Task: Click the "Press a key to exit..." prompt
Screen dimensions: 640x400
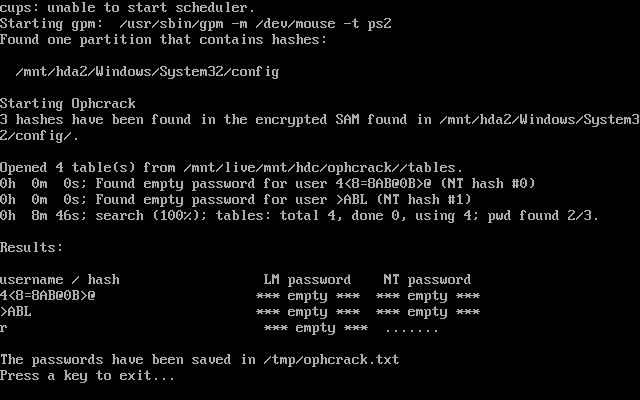Action: [x=88, y=375]
